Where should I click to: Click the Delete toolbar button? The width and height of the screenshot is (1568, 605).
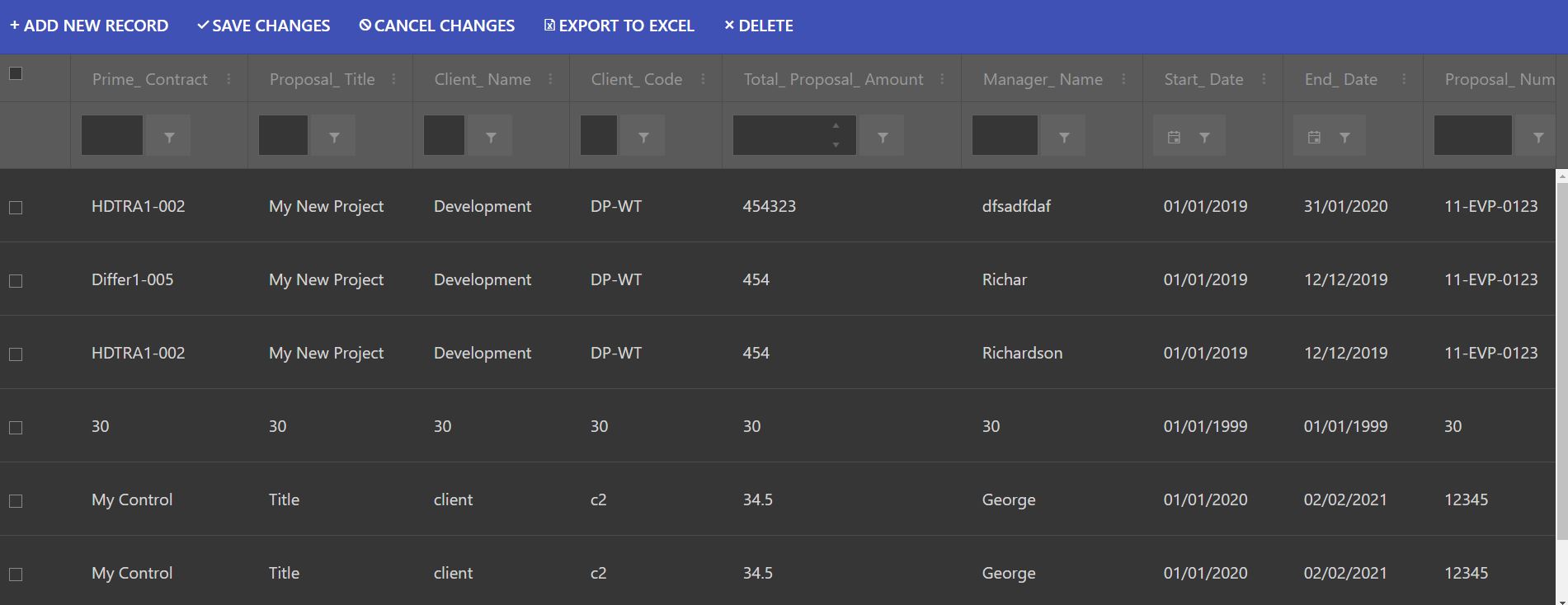coord(759,26)
